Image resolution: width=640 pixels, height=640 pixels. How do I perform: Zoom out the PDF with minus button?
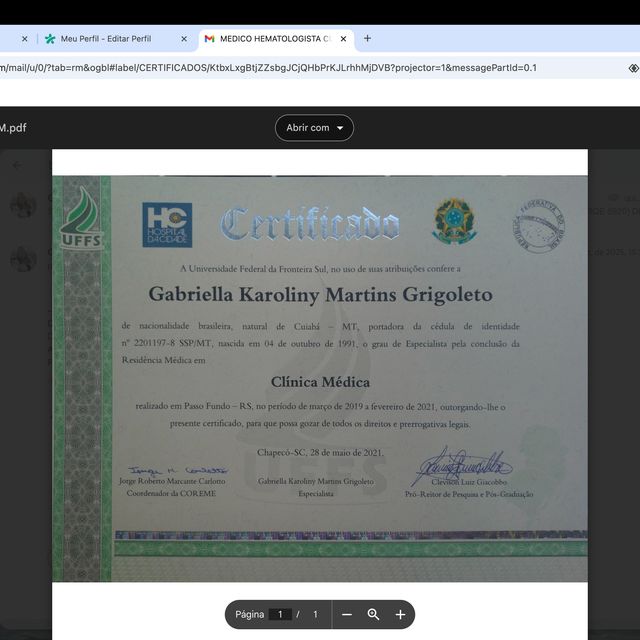pos(347,614)
